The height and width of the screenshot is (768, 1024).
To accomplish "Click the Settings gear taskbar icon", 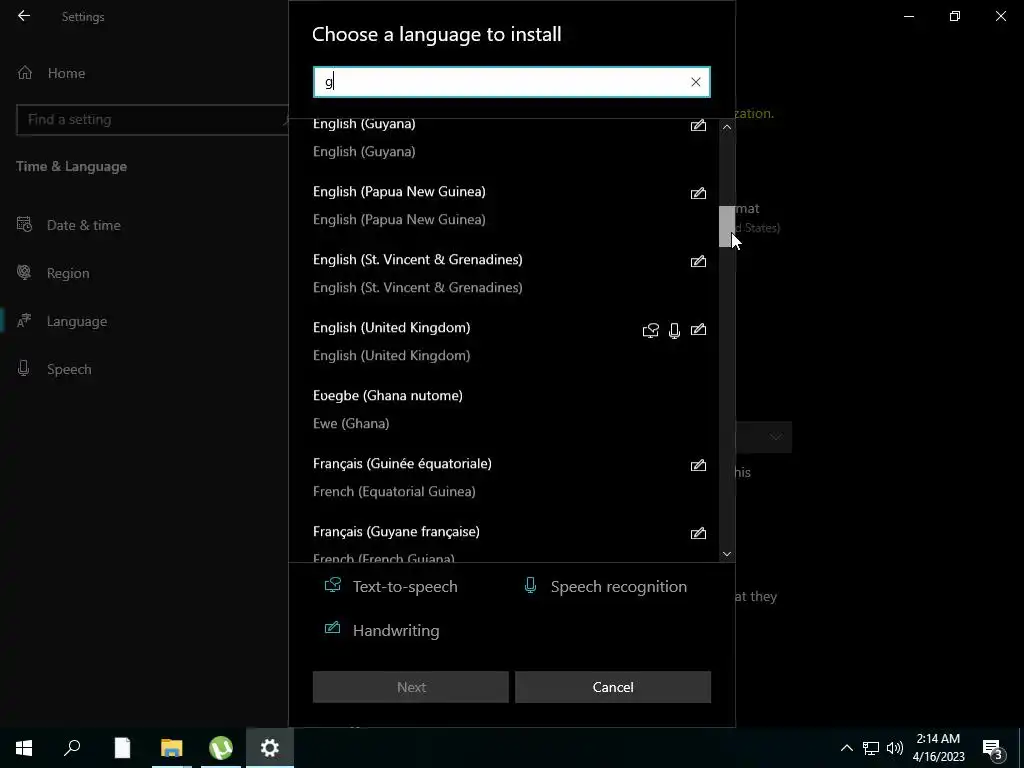I will click(x=270, y=748).
